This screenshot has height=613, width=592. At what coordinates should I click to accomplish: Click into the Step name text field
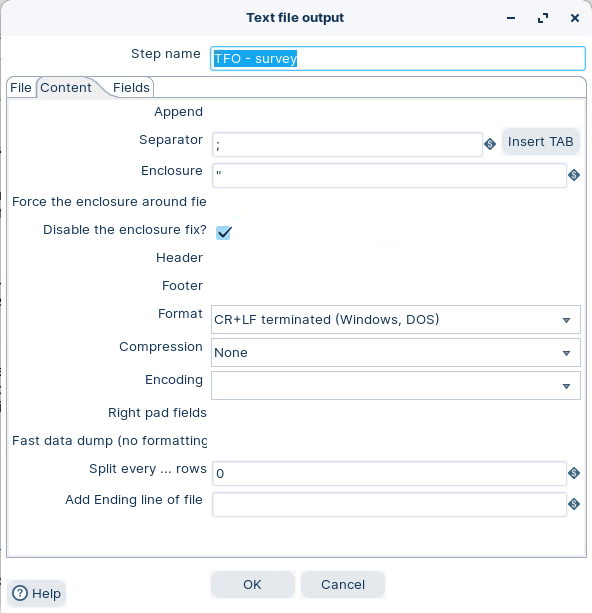pos(398,59)
